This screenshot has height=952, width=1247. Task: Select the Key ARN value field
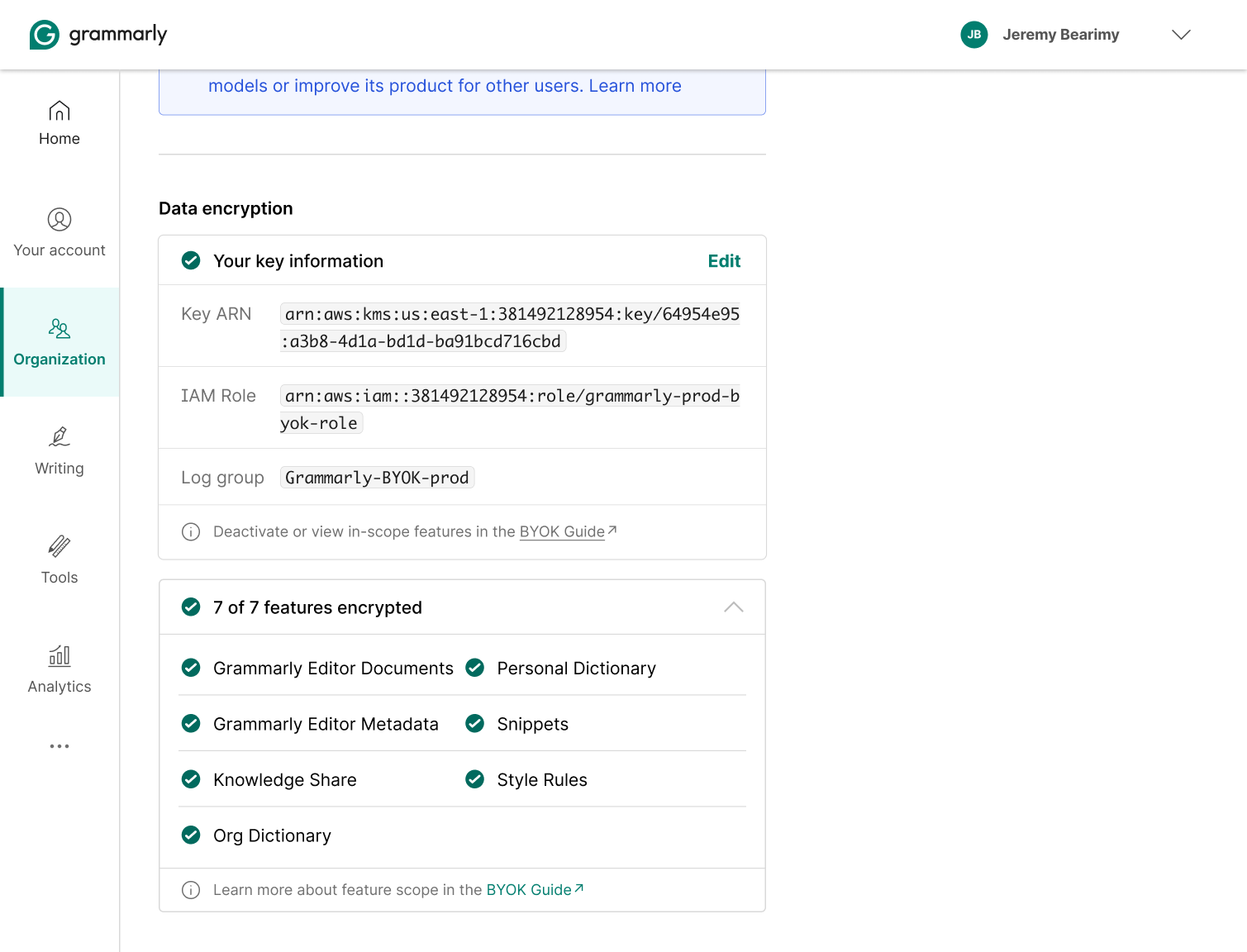coord(509,327)
